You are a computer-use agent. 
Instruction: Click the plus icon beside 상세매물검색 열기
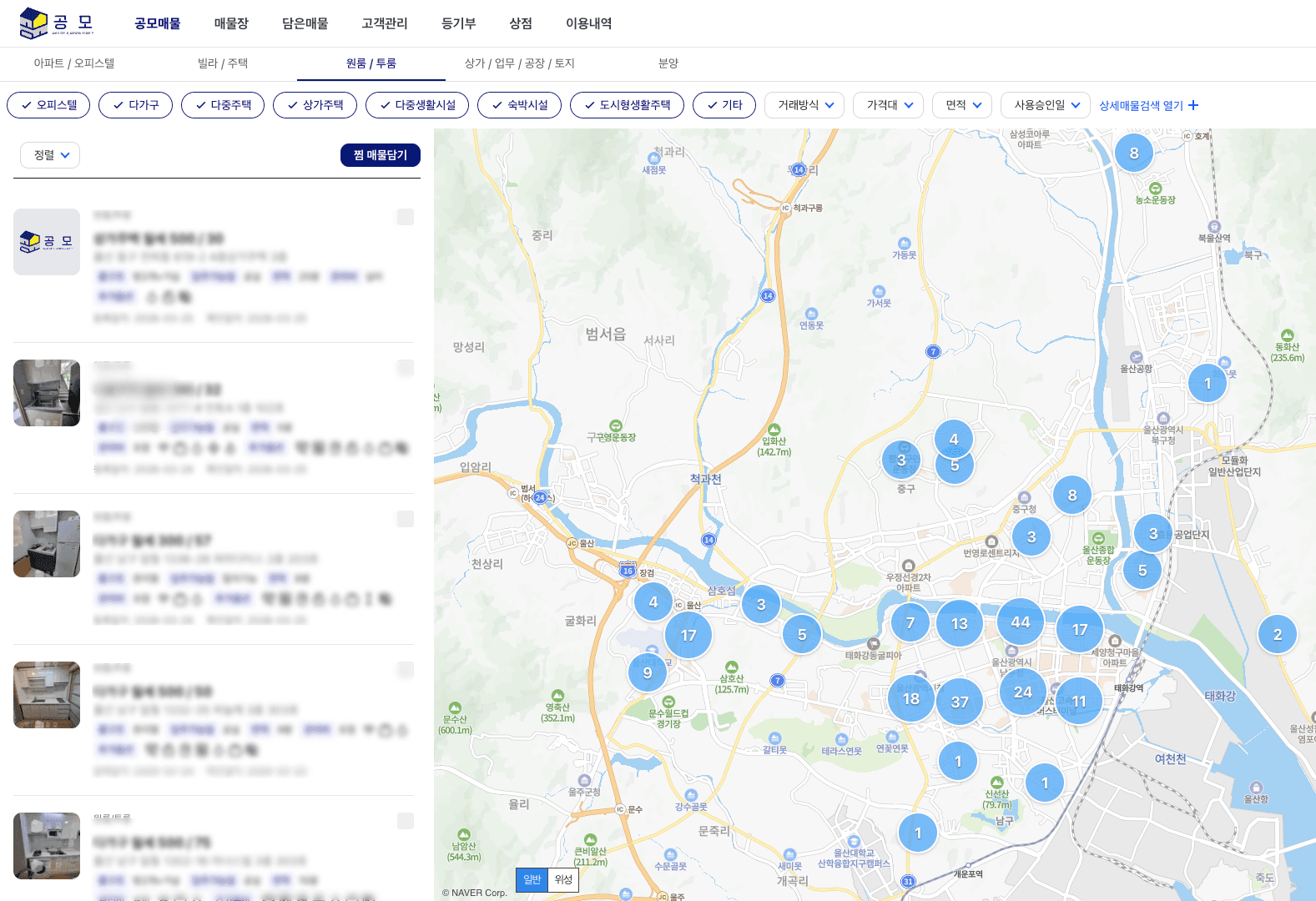pyautogui.click(x=1193, y=106)
